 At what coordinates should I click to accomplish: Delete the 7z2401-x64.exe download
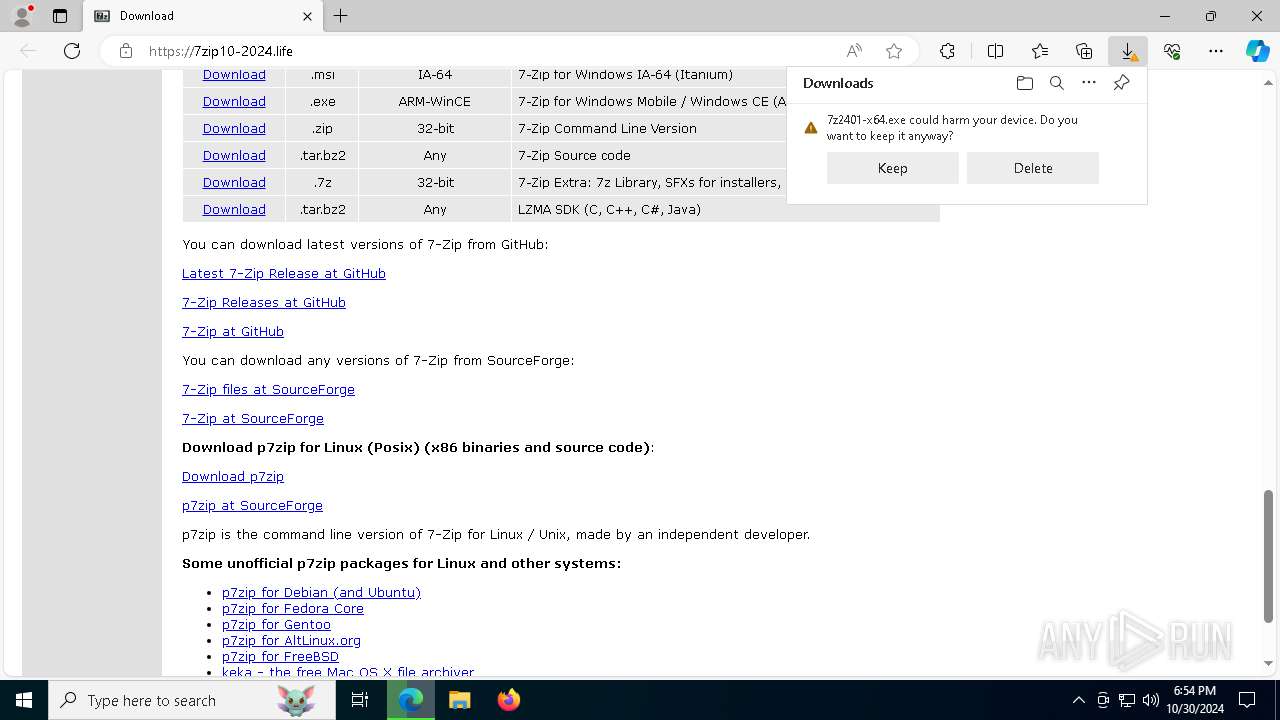(x=1033, y=168)
